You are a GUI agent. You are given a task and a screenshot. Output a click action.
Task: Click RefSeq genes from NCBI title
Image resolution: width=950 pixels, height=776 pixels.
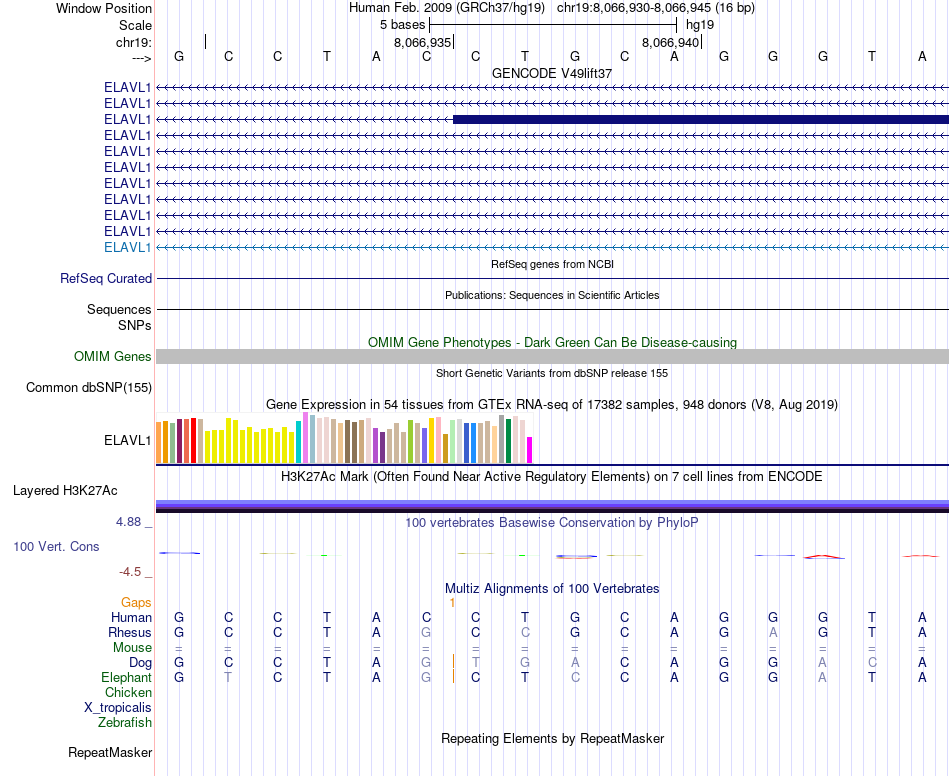click(553, 264)
